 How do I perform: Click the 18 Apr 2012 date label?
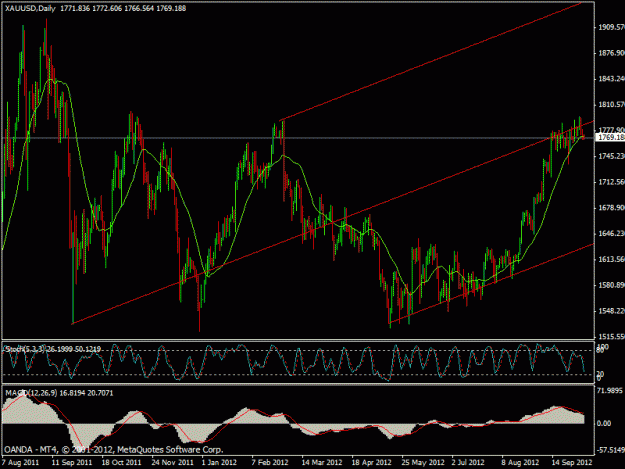(371, 463)
